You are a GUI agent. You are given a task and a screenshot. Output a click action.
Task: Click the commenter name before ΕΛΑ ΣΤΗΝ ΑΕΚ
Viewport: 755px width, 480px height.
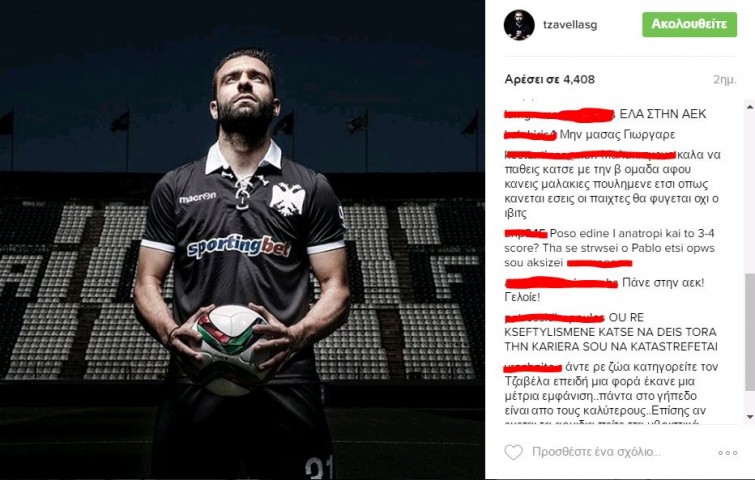(x=560, y=115)
